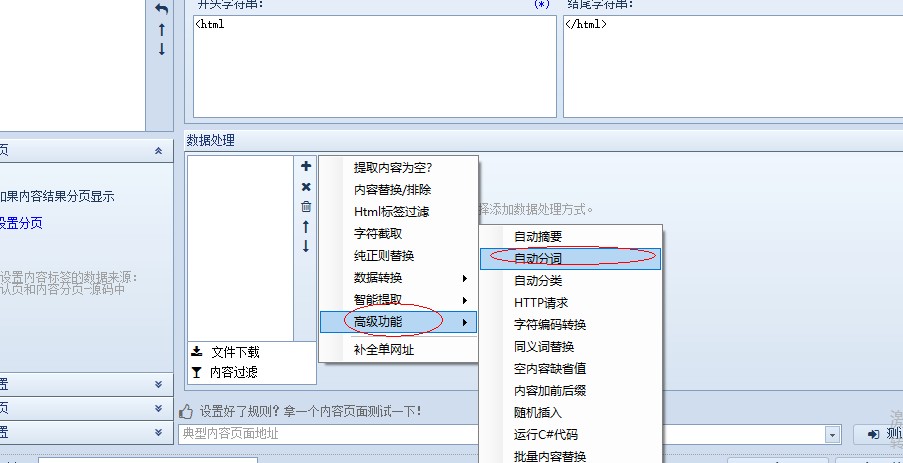Click the 内容过滤 filter option
903x463 pixels.
235,372
